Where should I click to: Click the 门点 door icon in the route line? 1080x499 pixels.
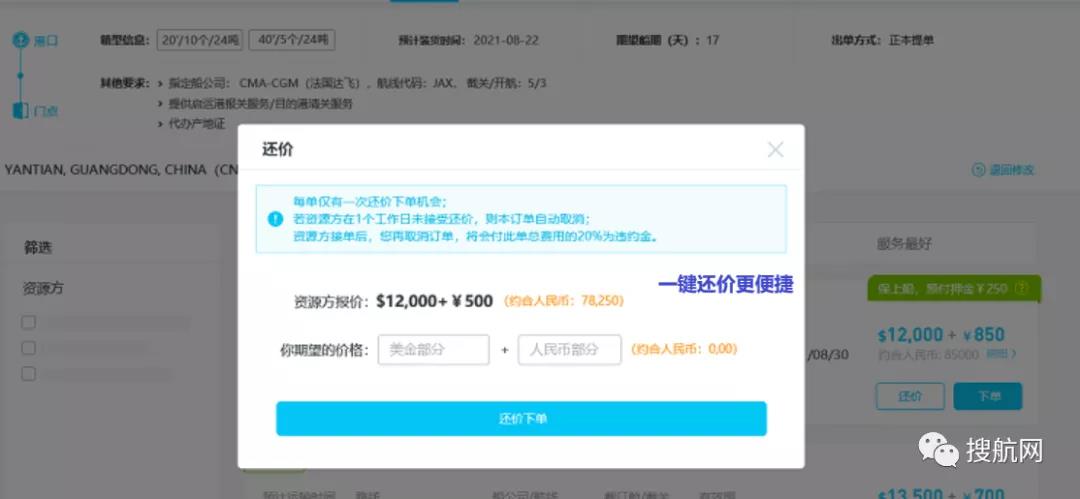(20, 110)
